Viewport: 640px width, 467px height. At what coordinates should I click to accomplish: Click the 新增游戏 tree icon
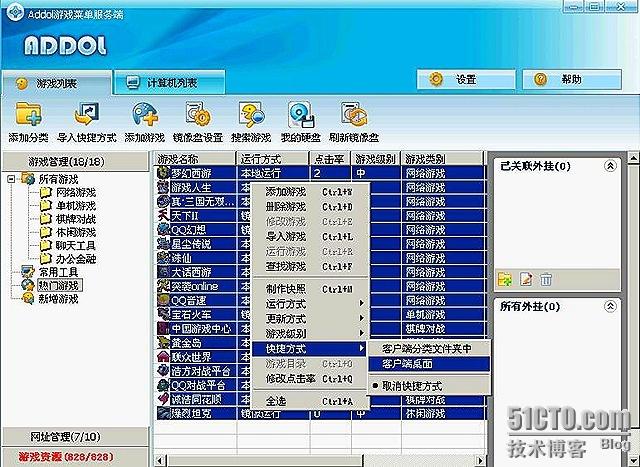point(28,298)
